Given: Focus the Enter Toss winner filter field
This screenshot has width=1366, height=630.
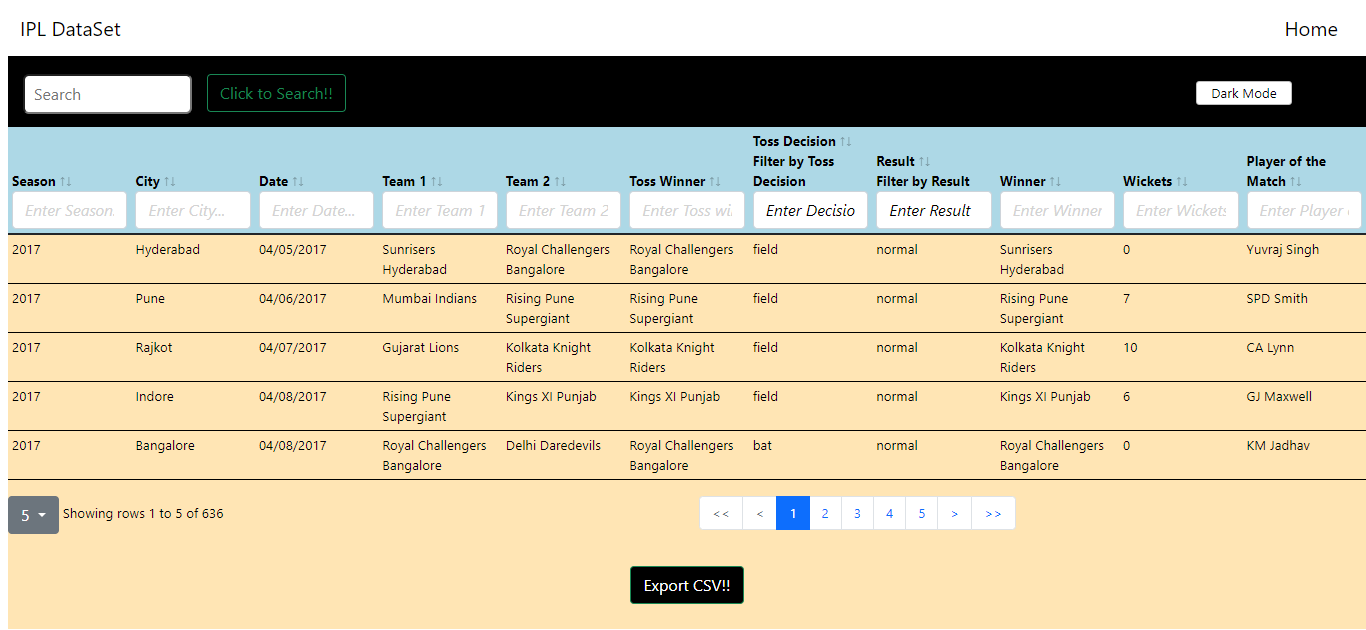Looking at the screenshot, I should click(x=687, y=210).
